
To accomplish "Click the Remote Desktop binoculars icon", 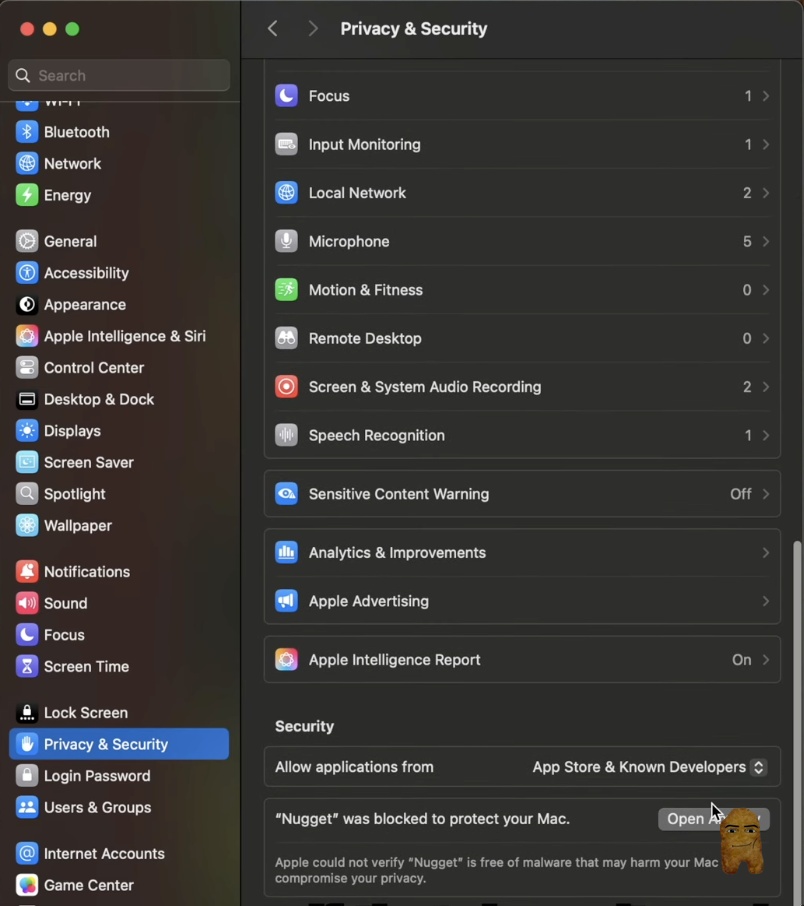I will (286, 339).
